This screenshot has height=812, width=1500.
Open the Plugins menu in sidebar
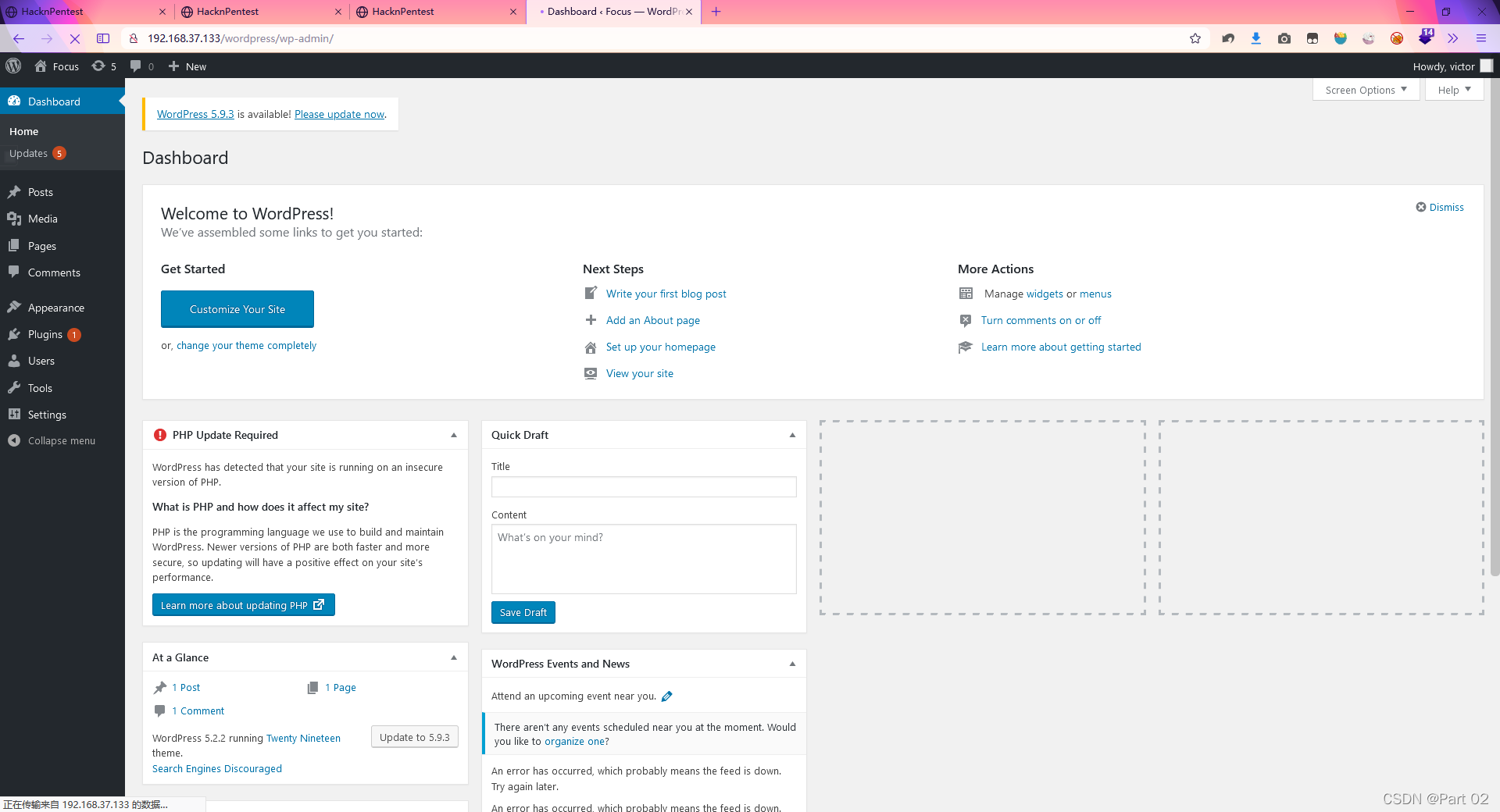click(x=45, y=335)
